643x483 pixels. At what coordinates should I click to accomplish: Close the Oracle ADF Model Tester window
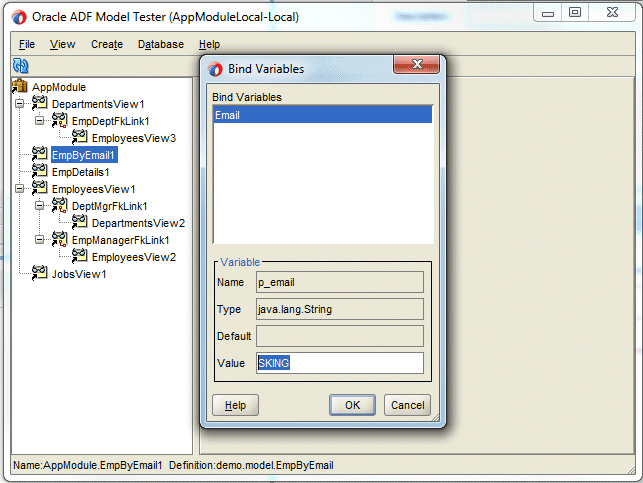coord(612,12)
